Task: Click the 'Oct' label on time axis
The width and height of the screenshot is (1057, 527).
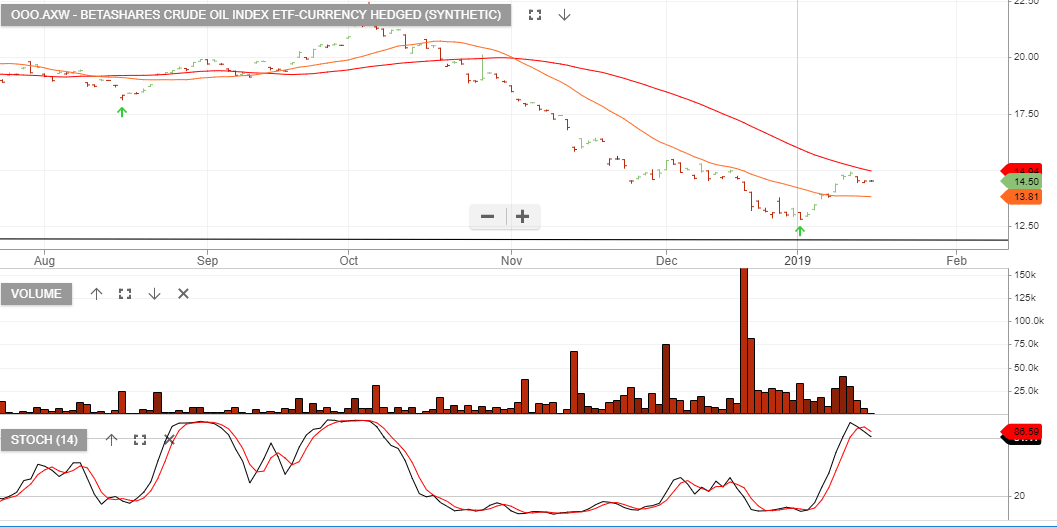Action: pos(349,260)
